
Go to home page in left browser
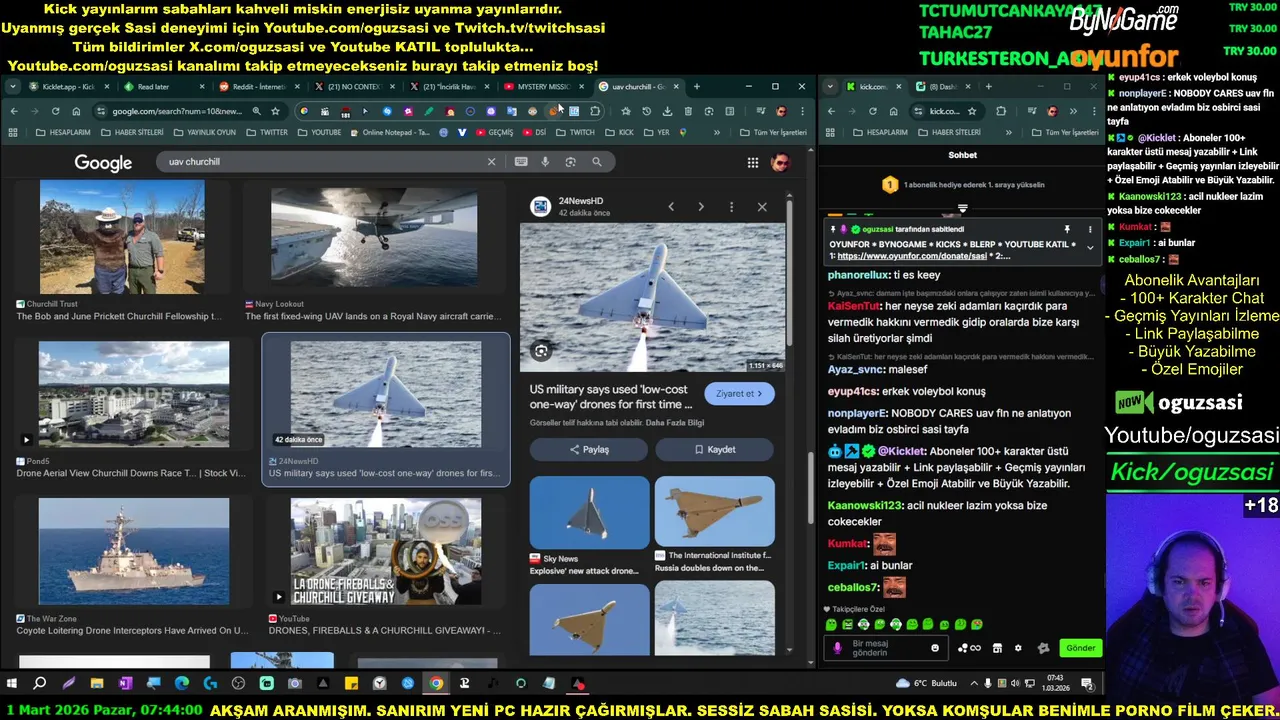76,111
